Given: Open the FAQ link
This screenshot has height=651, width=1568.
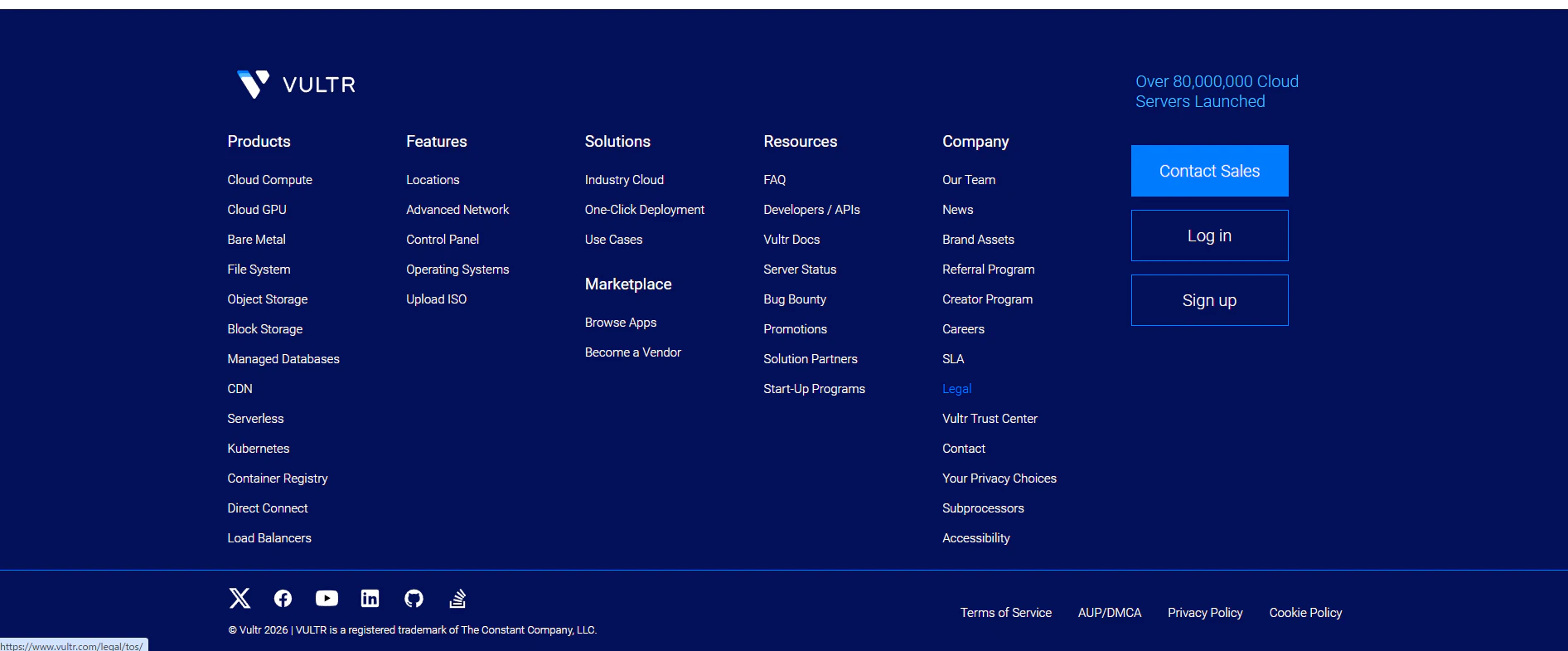Looking at the screenshot, I should [x=775, y=180].
